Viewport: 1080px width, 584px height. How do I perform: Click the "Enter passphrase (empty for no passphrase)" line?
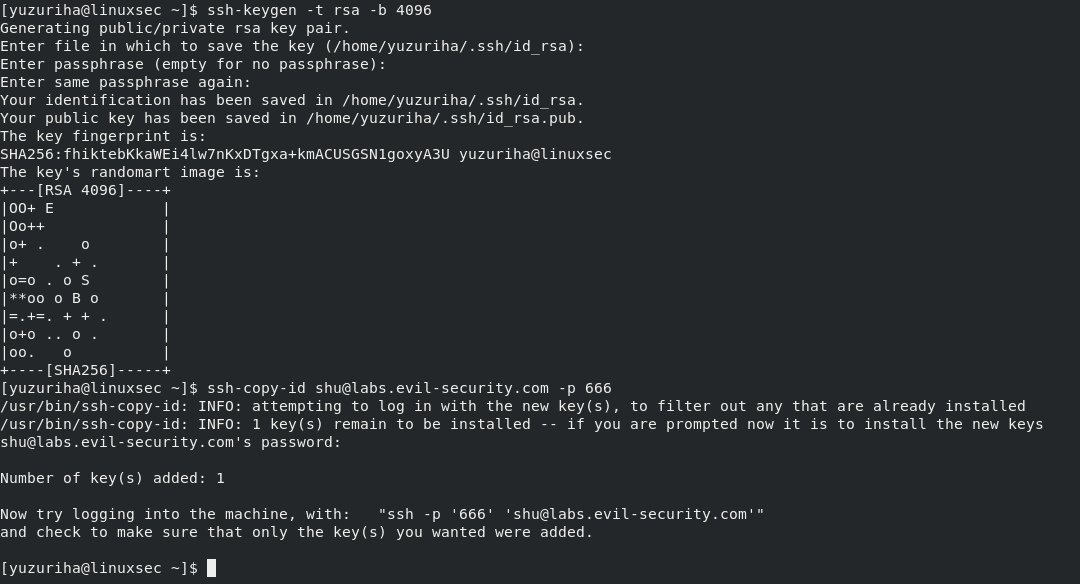[193, 64]
